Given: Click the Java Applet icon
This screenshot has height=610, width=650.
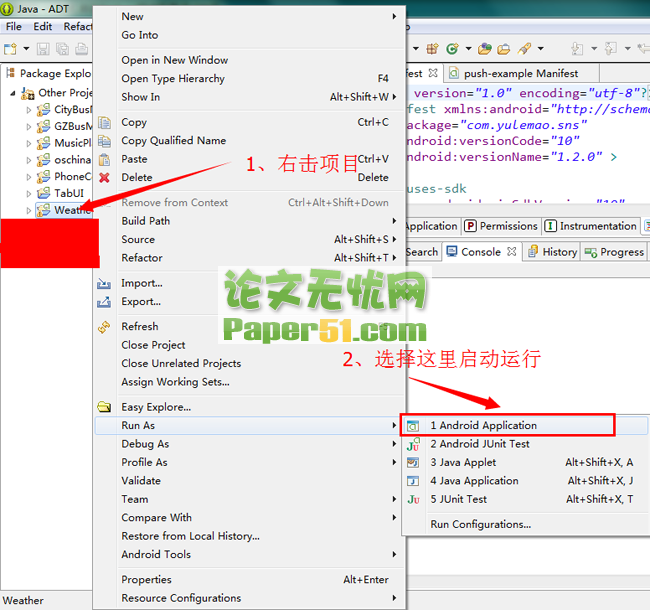Looking at the screenshot, I should tap(413, 462).
